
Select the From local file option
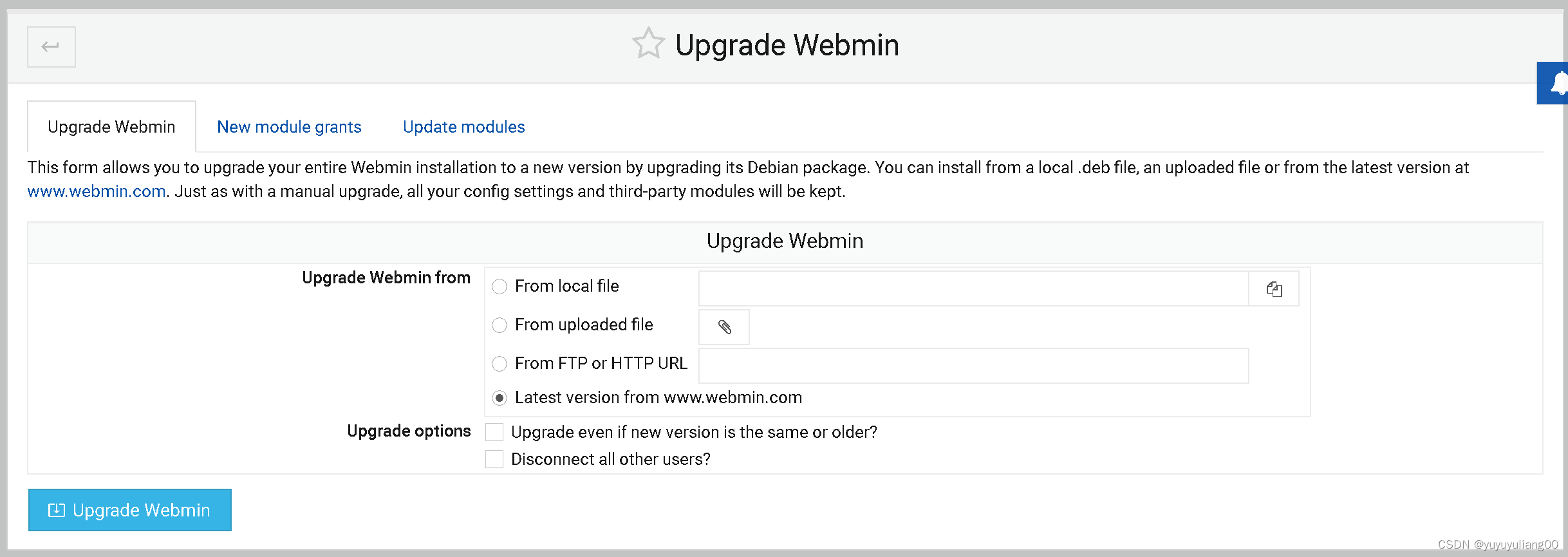pyautogui.click(x=499, y=287)
